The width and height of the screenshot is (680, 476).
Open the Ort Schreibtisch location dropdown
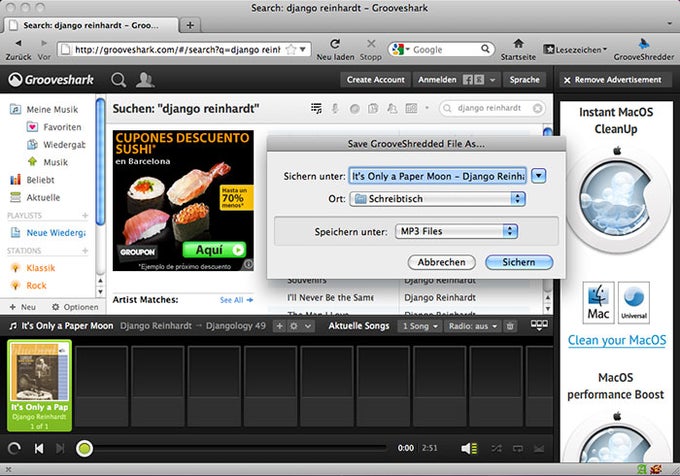(438, 199)
